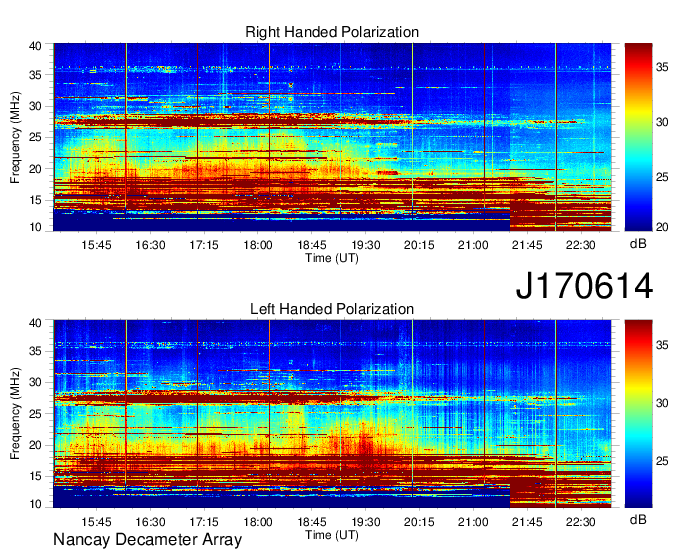Image resolution: width=680 pixels, height=552 pixels.
Task: Click the 18:45 time tick on the Left Handed plot
Action: point(311,522)
